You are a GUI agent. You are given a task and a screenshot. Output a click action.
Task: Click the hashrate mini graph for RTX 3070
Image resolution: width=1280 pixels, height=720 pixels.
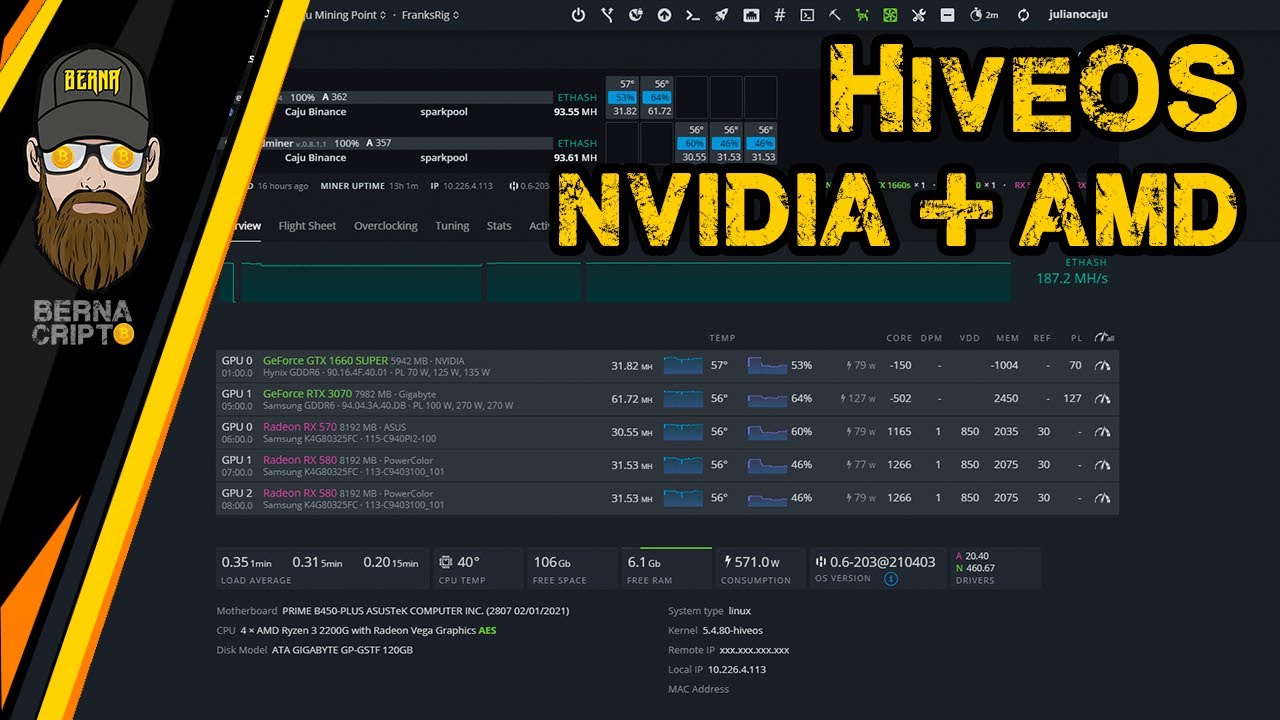tap(683, 398)
